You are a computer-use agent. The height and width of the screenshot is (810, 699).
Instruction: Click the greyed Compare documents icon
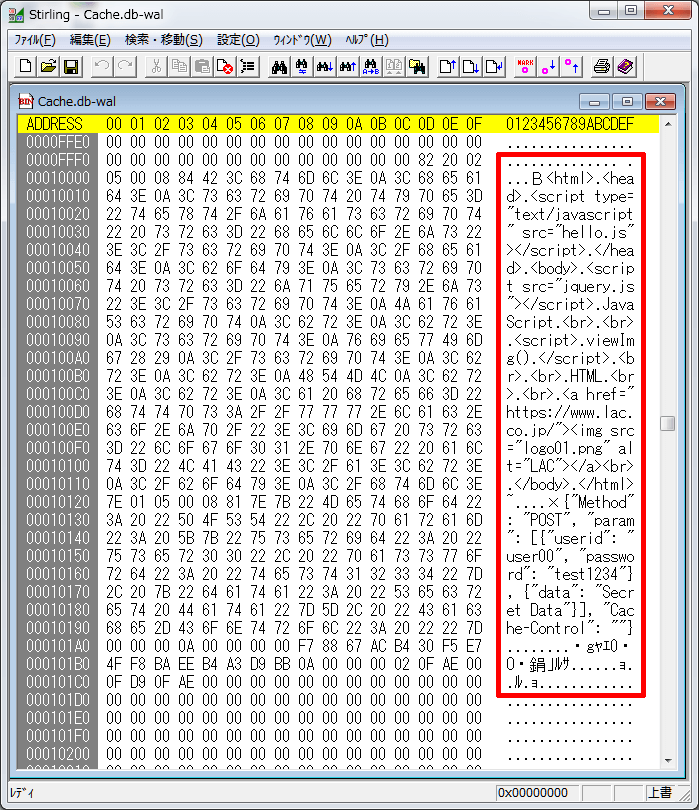pos(394,67)
